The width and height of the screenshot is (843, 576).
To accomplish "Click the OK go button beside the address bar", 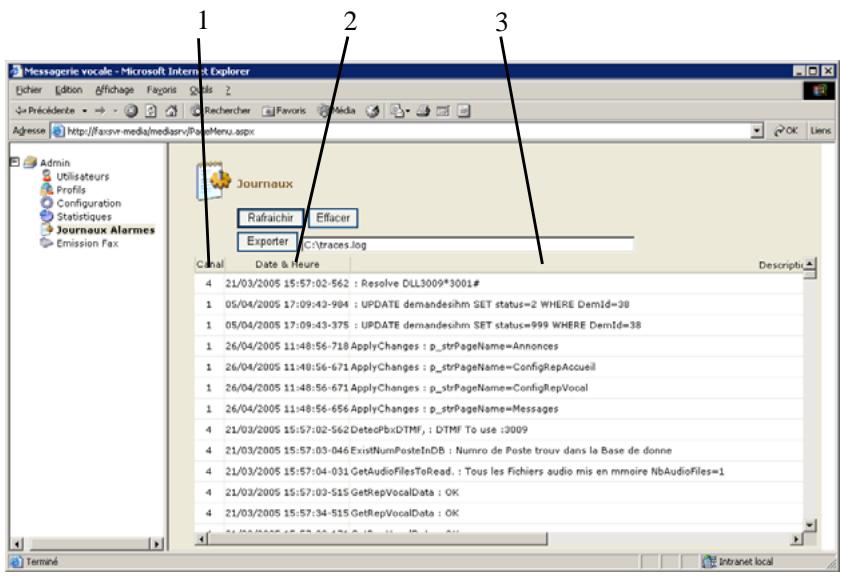I will click(785, 131).
